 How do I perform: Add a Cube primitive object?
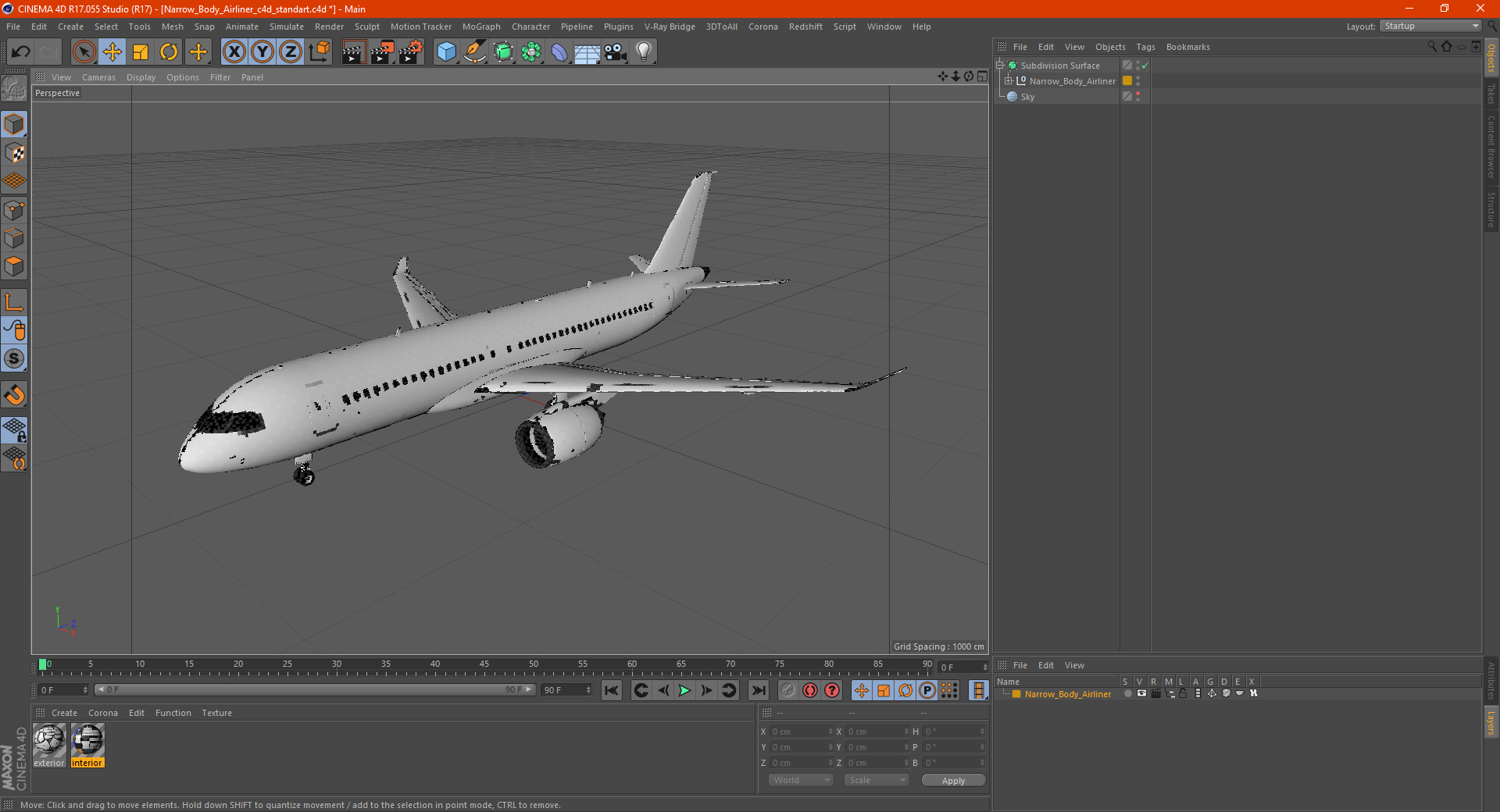(x=446, y=52)
